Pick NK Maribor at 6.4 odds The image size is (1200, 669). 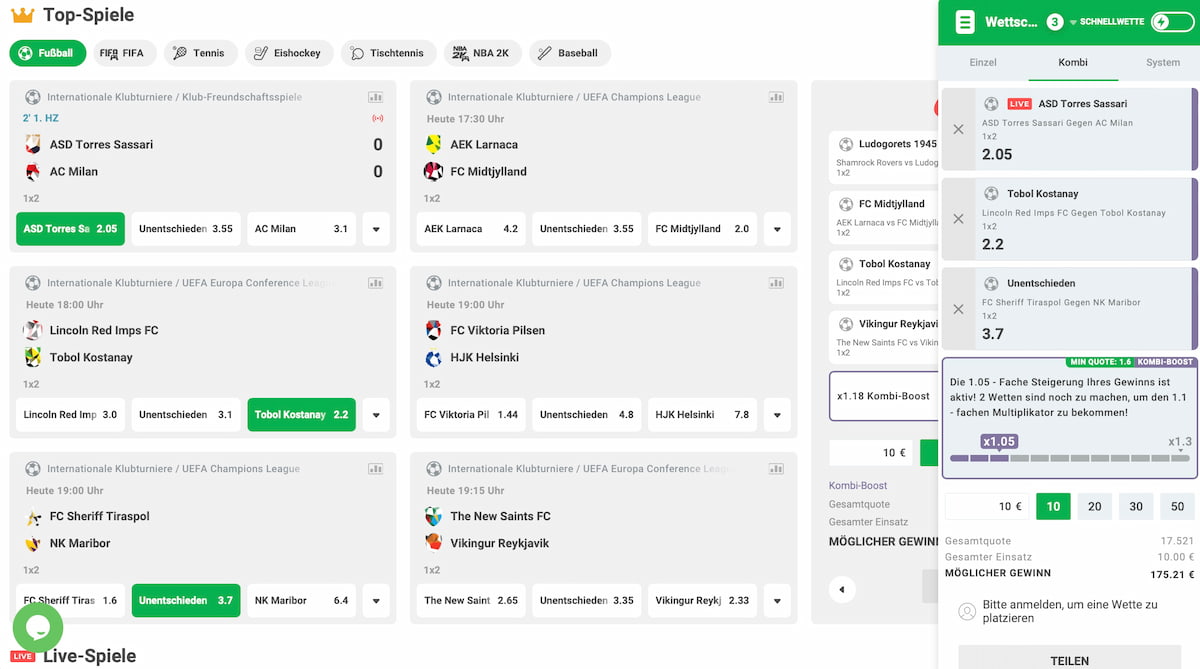[301, 601]
